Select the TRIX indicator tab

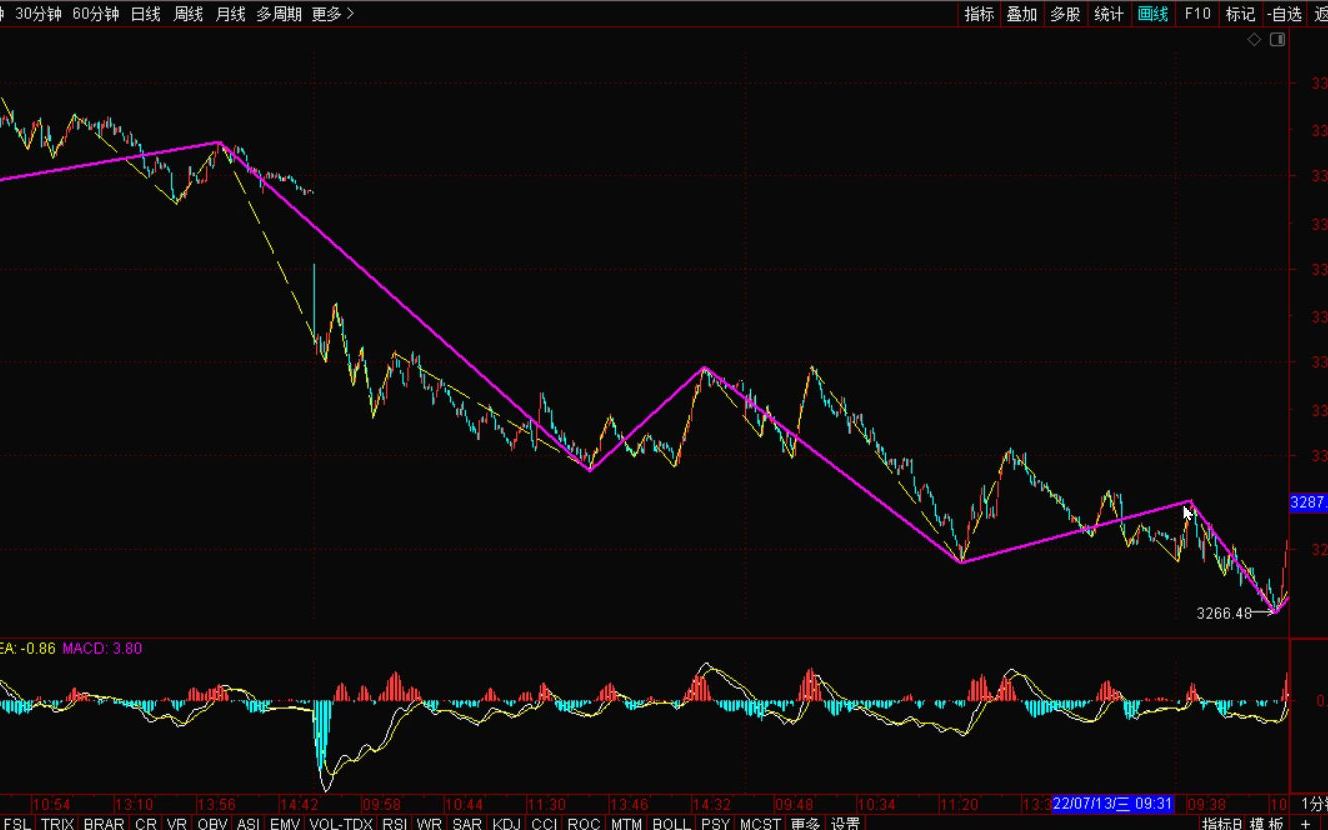pyautogui.click(x=57, y=823)
